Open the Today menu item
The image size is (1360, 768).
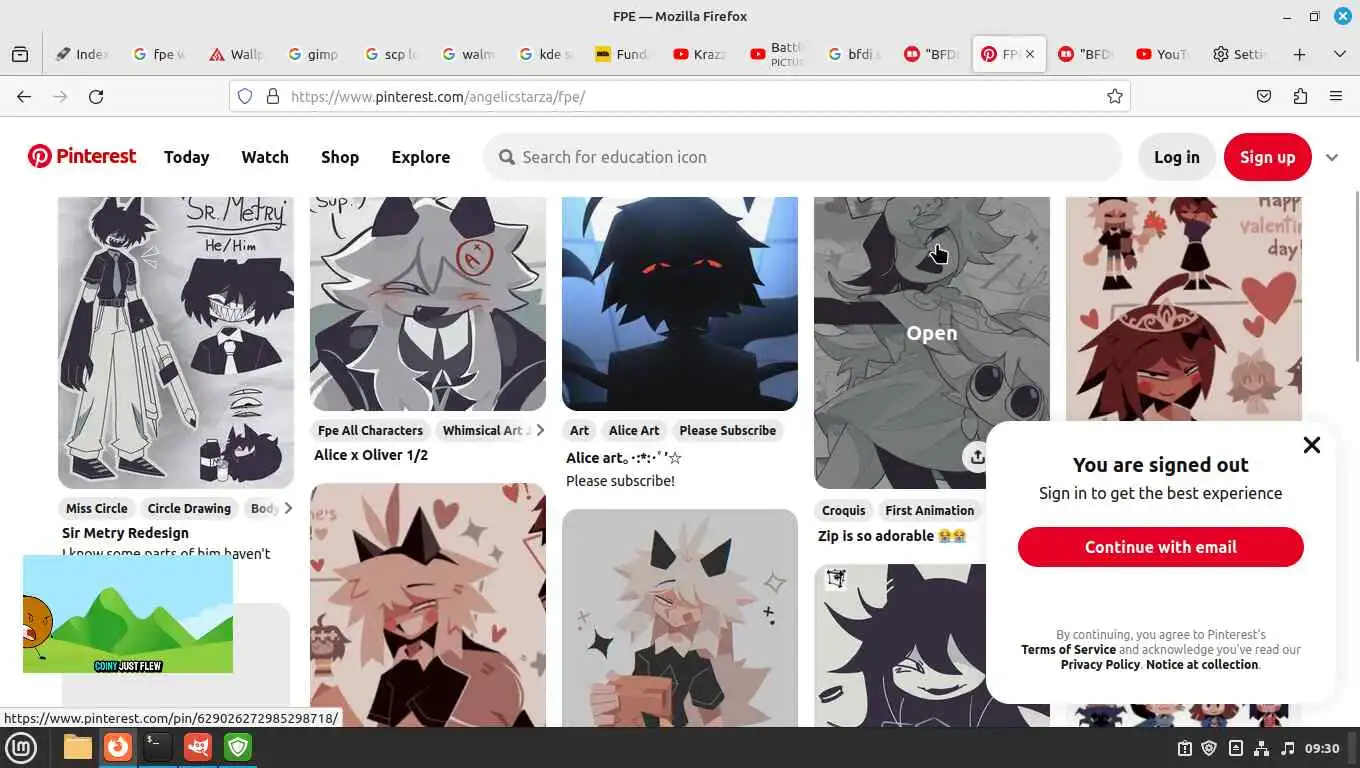186,157
